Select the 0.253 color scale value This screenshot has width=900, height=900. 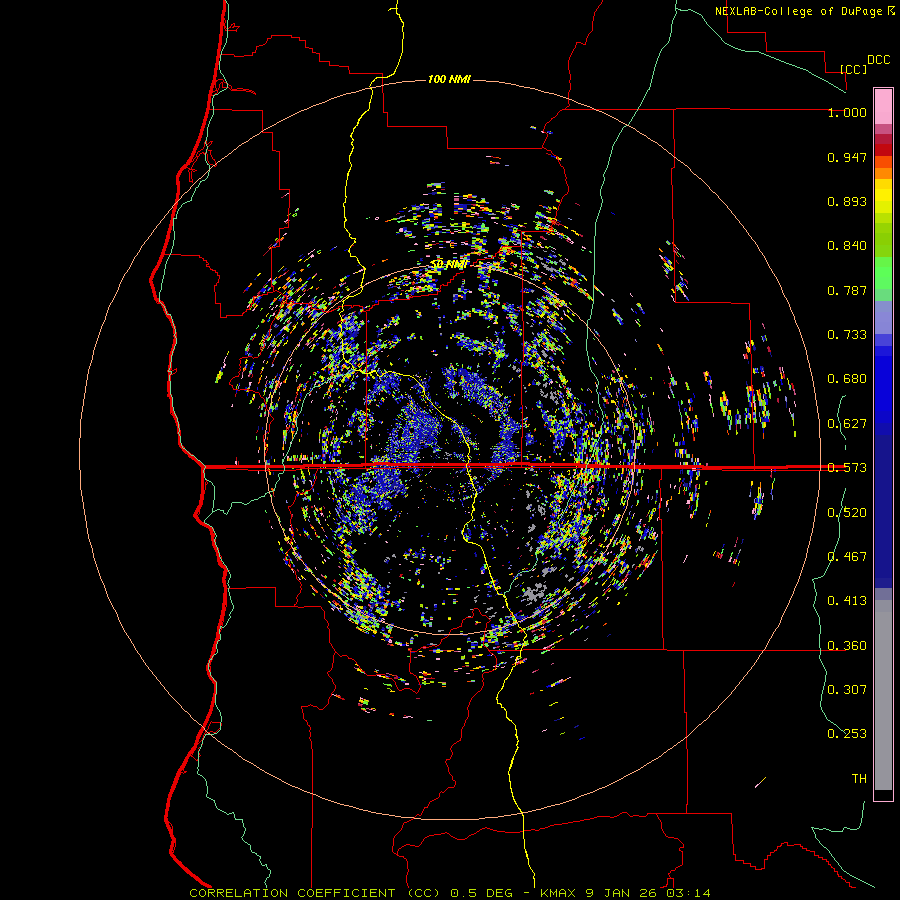click(x=847, y=734)
